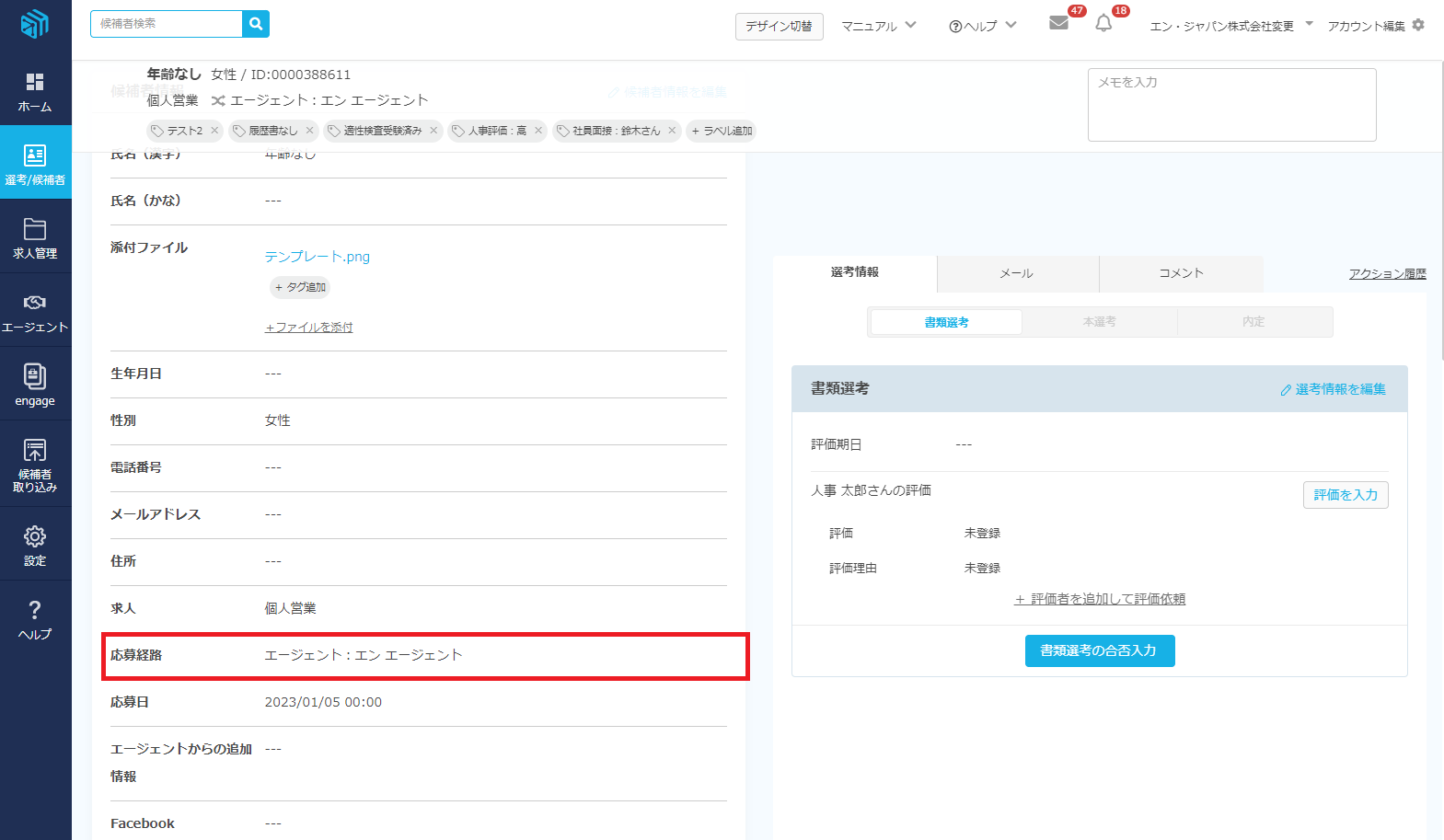
Task: Open the mail inbox icon
Action: (x=1058, y=23)
